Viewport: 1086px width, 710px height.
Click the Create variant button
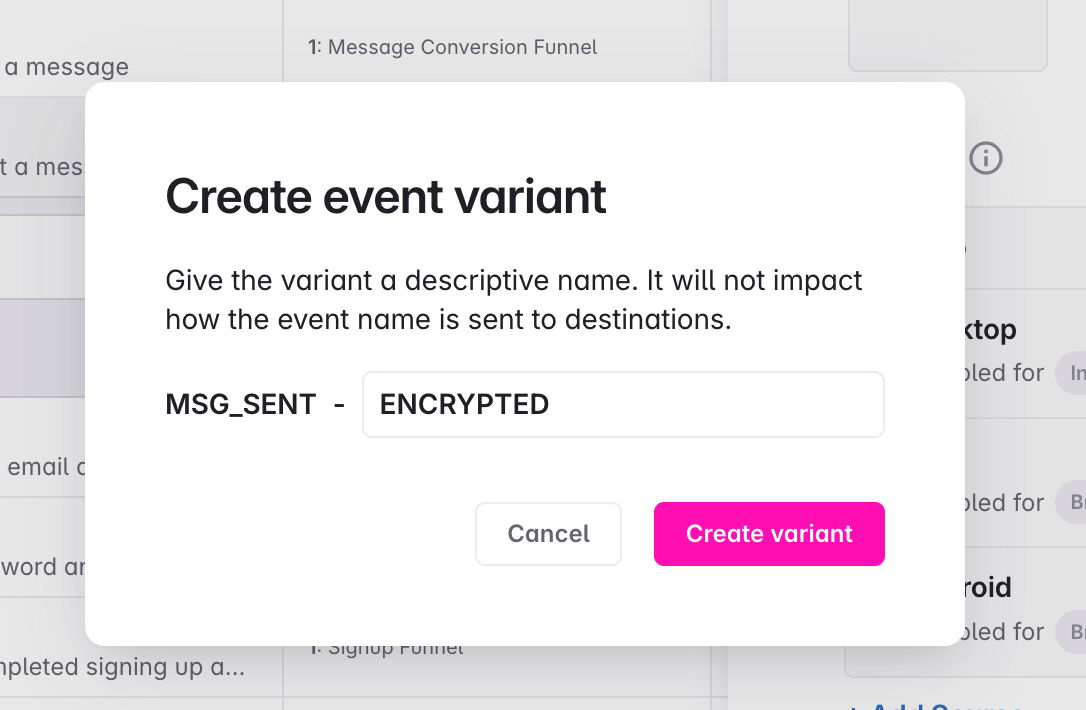(x=769, y=534)
